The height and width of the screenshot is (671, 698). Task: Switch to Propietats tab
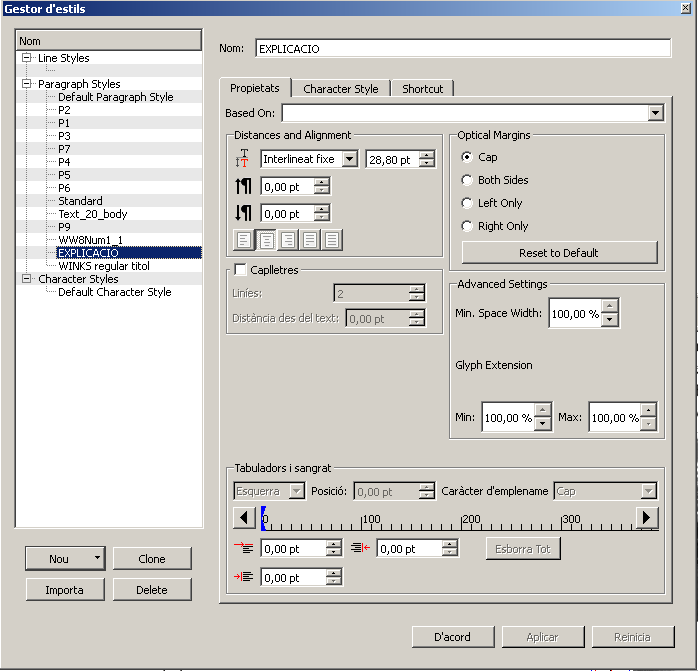pyautogui.click(x=255, y=88)
